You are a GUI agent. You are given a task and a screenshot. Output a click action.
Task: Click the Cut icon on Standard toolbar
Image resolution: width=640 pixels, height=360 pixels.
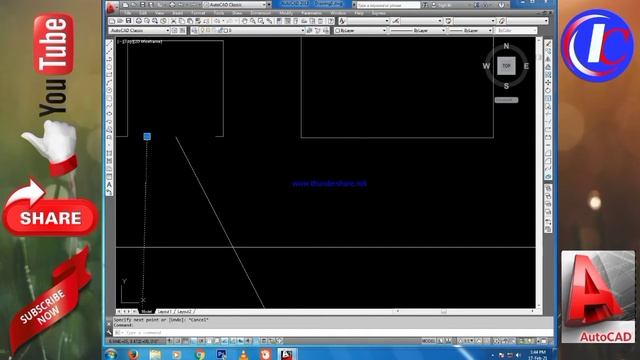tap(173, 21)
